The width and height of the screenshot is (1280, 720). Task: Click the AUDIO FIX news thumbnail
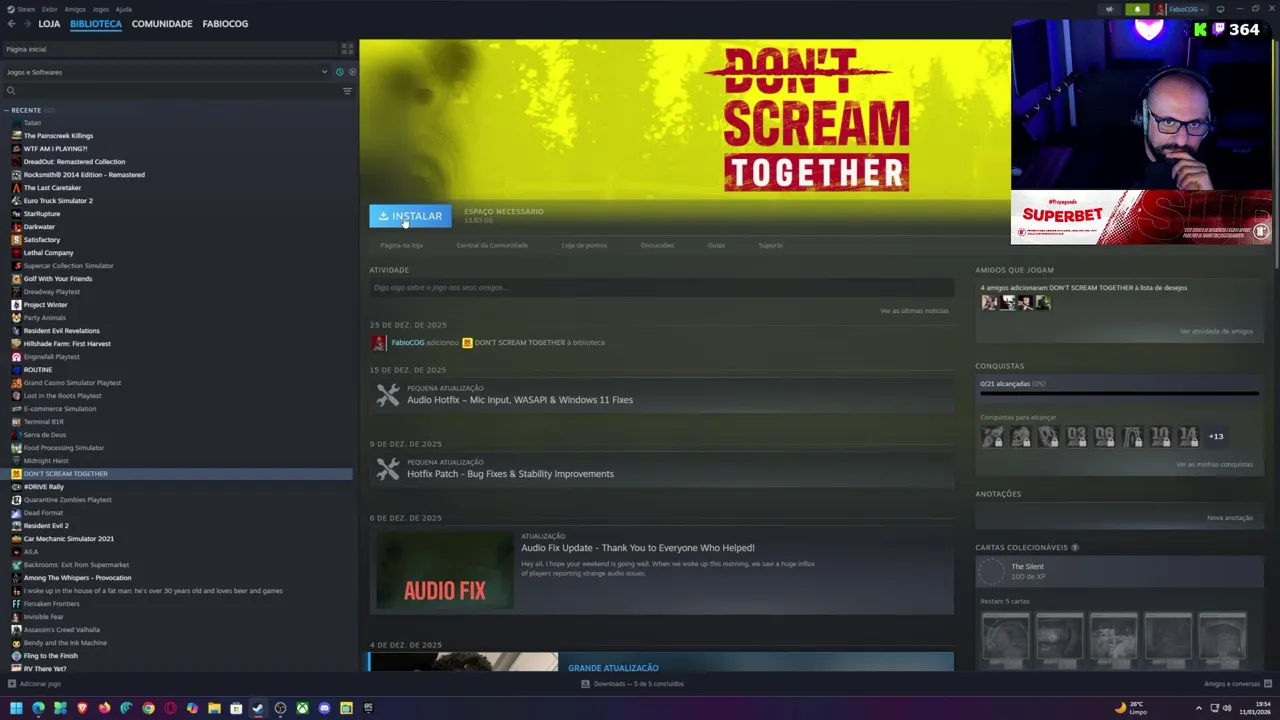pyautogui.click(x=444, y=571)
